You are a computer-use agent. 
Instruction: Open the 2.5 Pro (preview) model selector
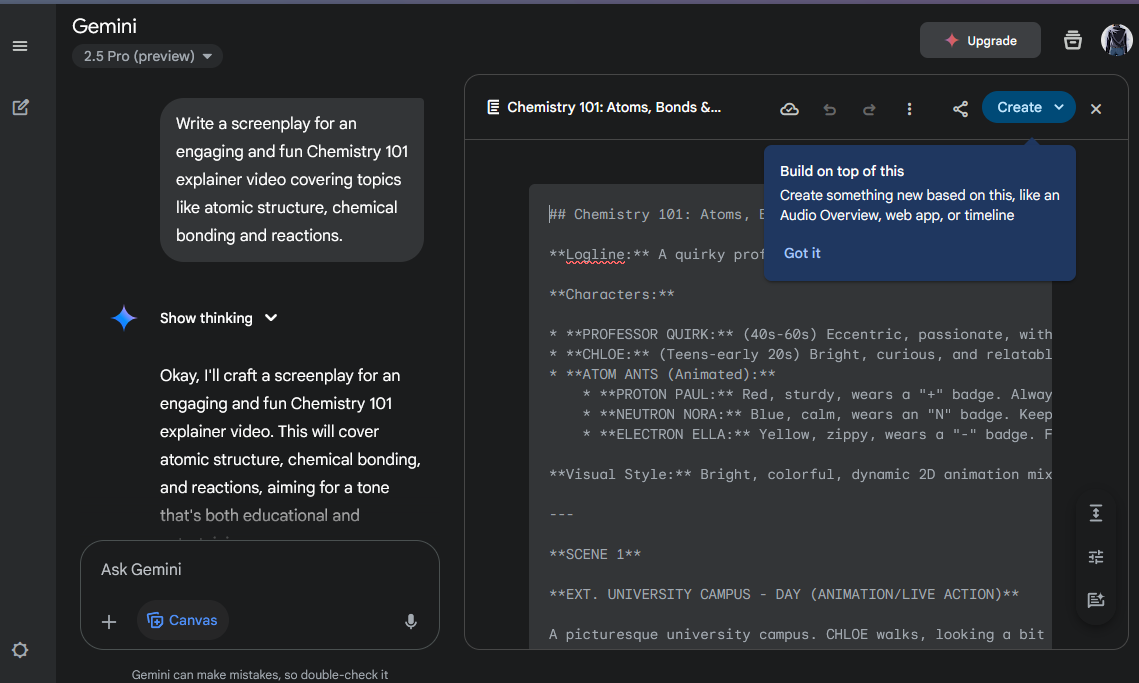[147, 56]
